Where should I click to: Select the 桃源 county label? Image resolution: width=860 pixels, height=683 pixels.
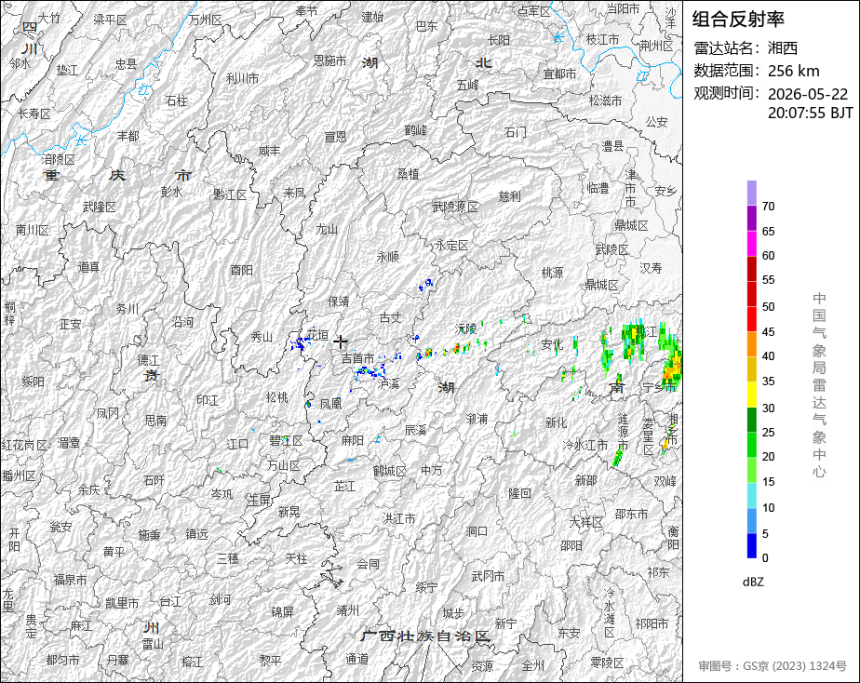click(x=552, y=273)
